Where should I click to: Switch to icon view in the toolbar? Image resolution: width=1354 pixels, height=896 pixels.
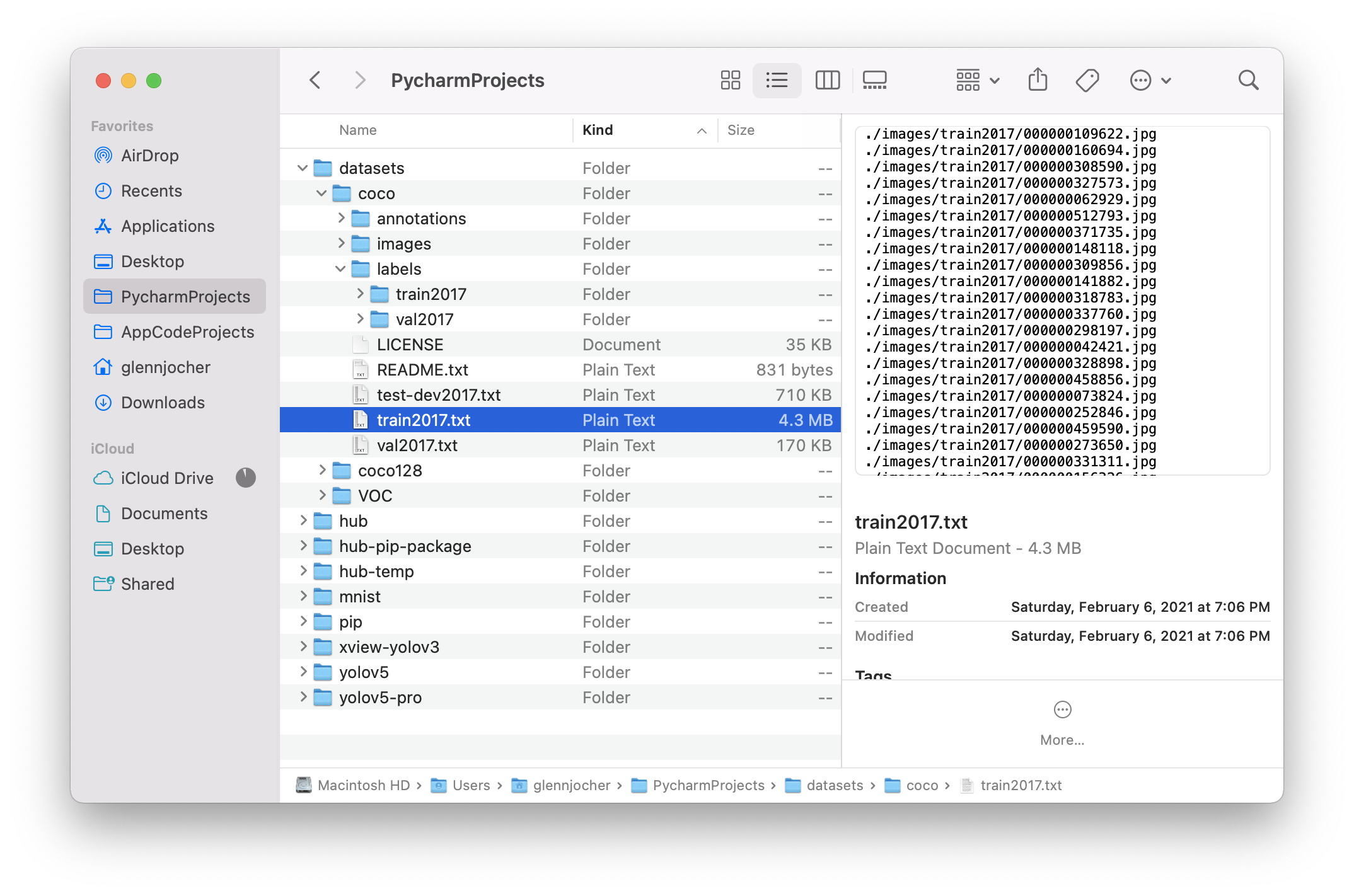pos(730,80)
